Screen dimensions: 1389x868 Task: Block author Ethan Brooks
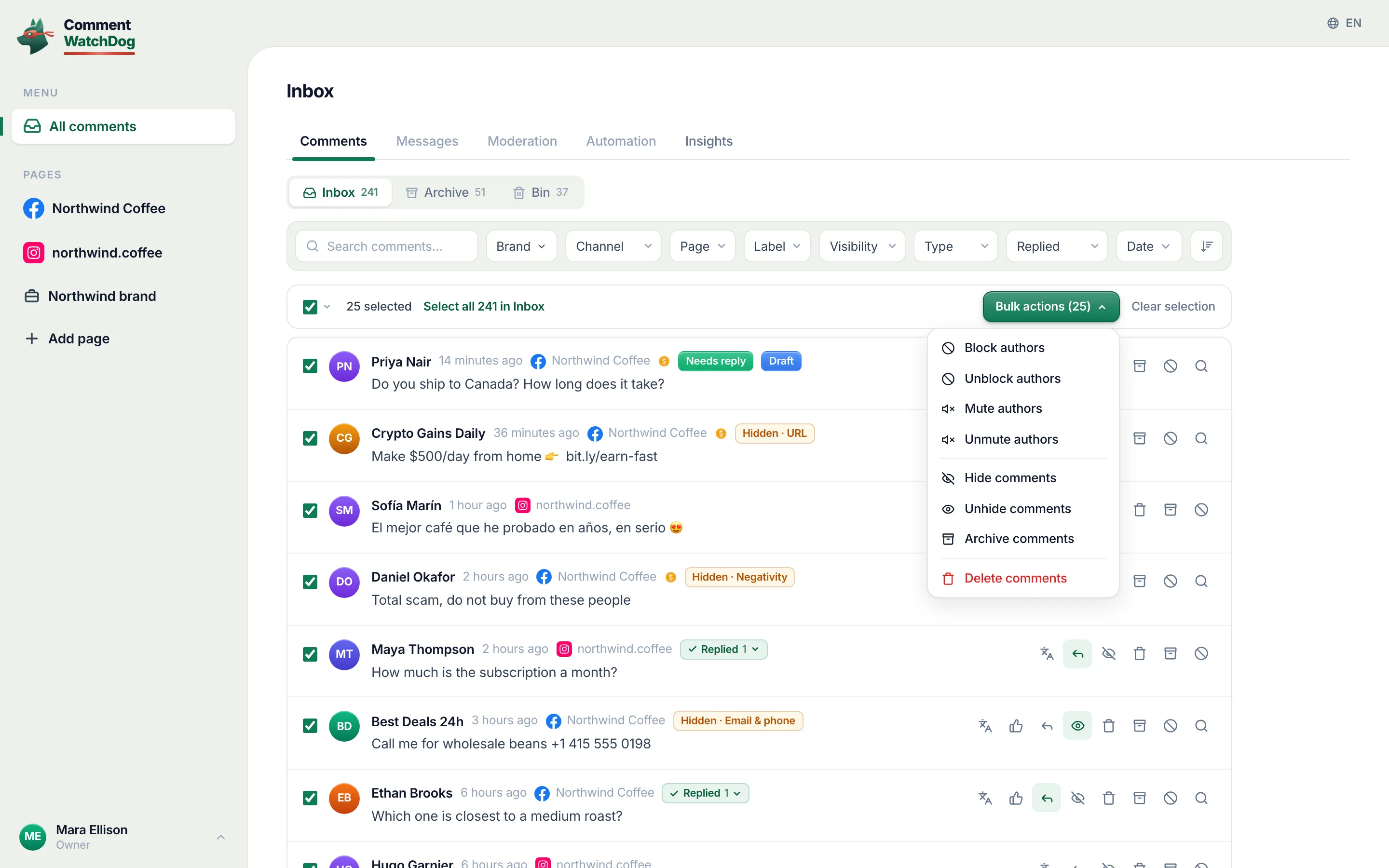tap(1171, 799)
